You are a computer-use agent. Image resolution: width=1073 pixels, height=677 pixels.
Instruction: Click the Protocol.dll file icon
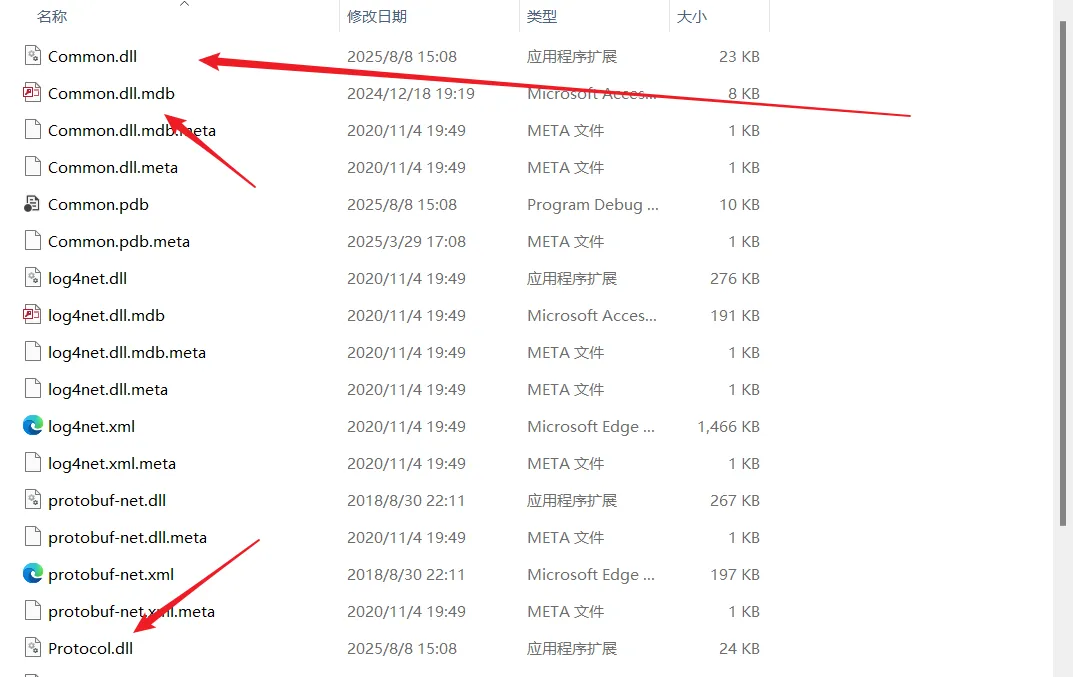[x=33, y=648]
